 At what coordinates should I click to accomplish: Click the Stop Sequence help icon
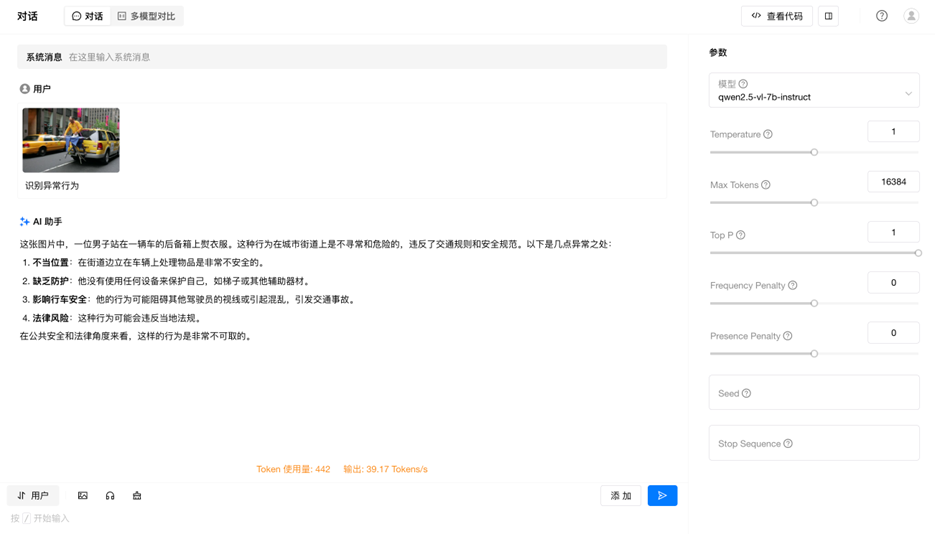point(788,443)
